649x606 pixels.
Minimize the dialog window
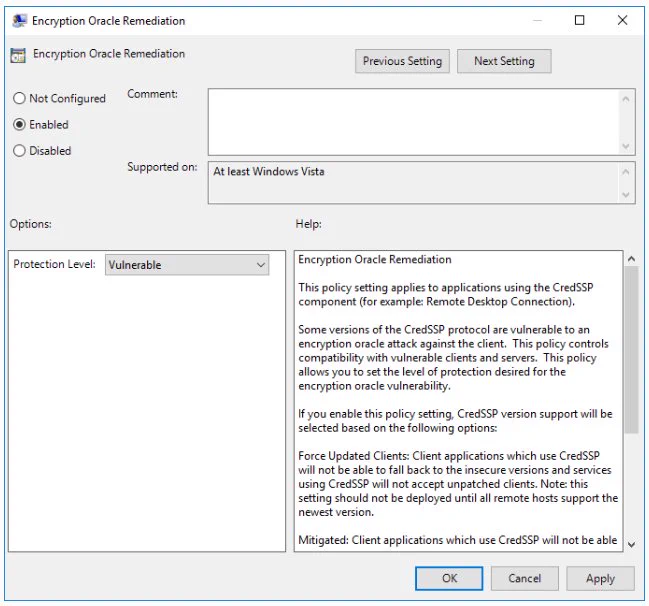(537, 20)
